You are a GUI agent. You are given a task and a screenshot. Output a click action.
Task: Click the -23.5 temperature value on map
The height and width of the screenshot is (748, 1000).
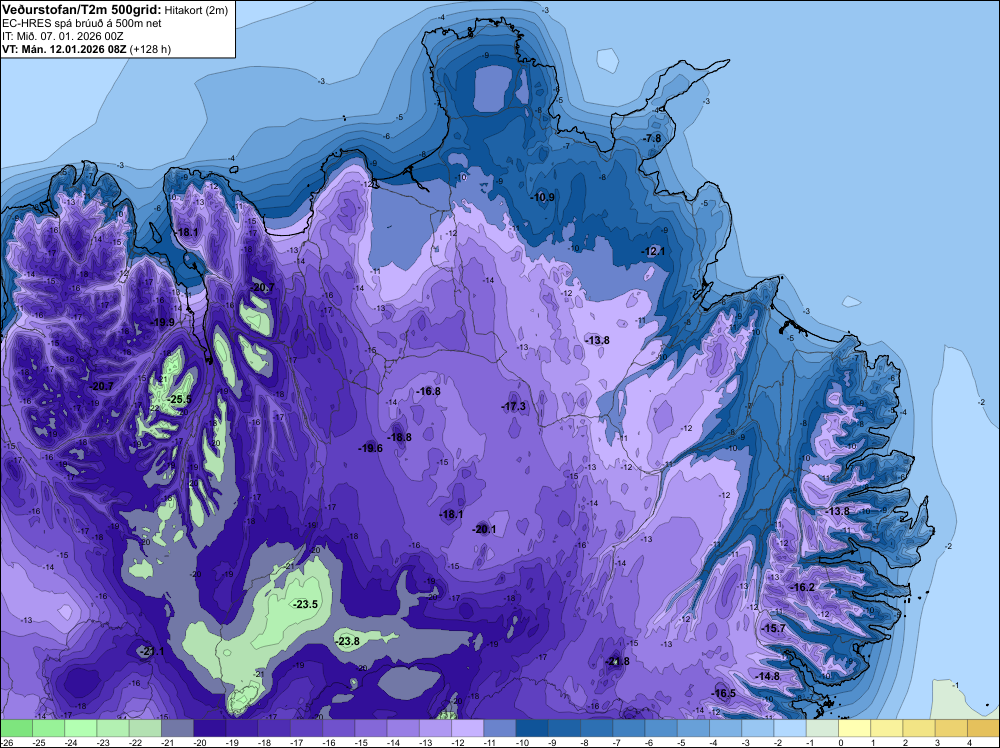305,604
